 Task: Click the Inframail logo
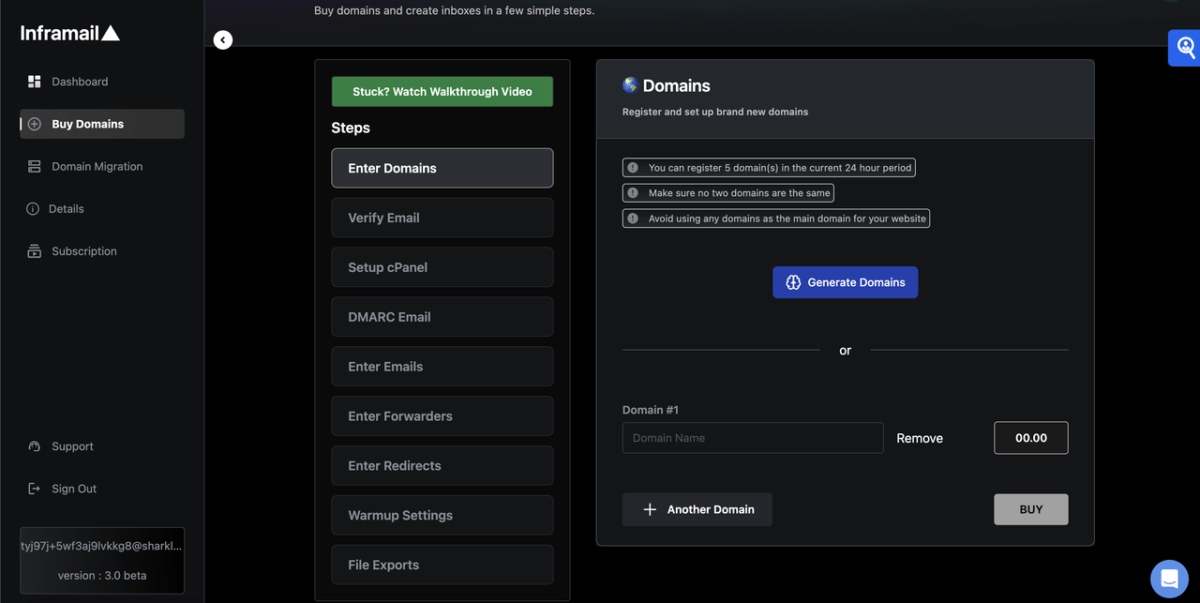click(x=70, y=34)
